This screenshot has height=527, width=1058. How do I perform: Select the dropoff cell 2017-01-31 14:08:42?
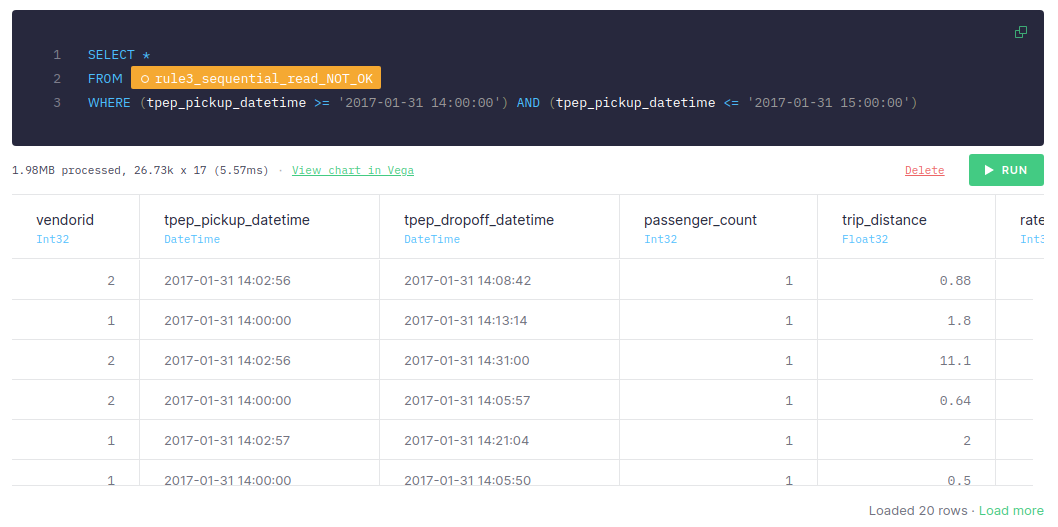point(467,280)
